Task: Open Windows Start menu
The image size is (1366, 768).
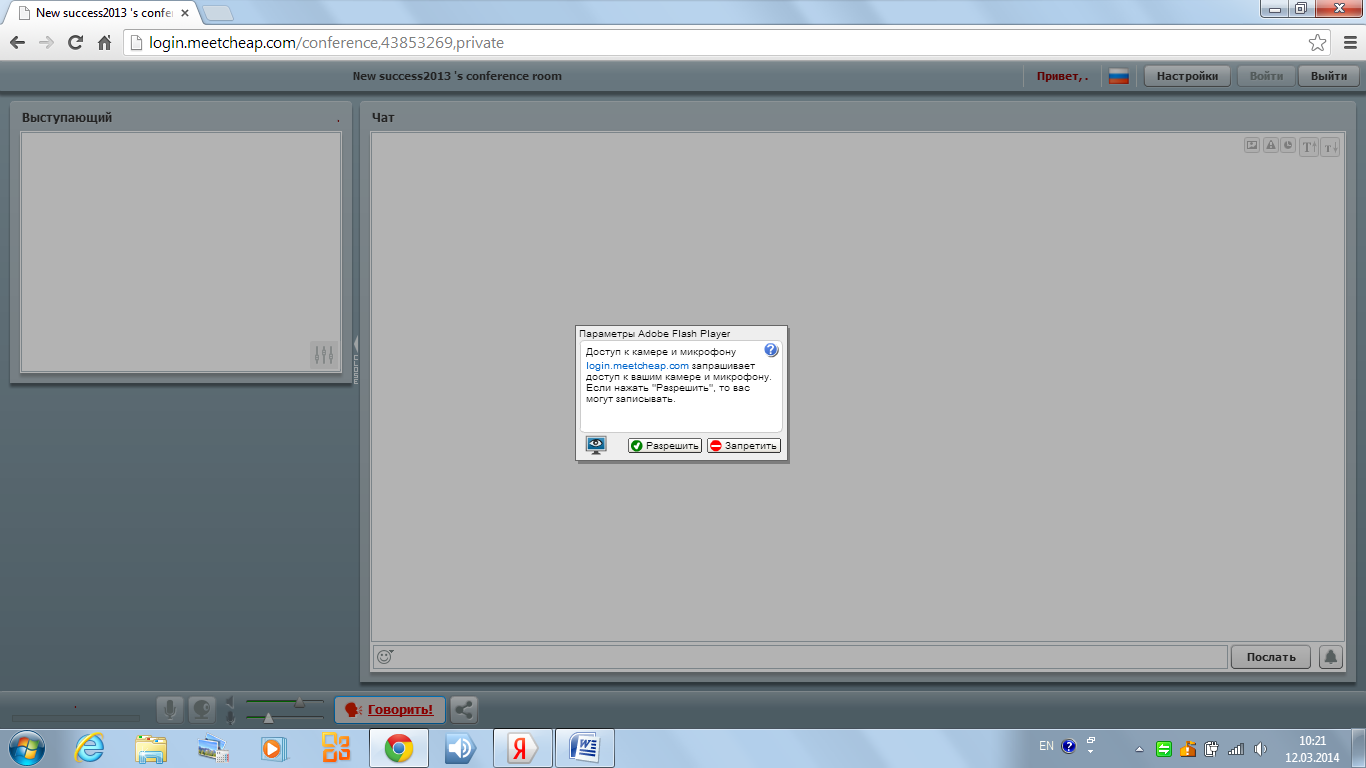Action: coord(25,748)
